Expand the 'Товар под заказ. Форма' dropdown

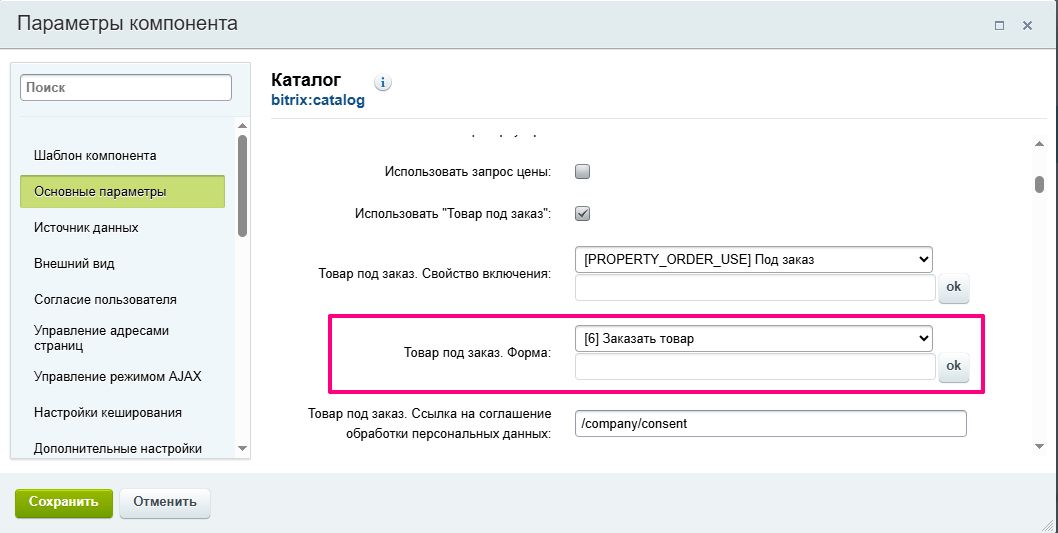pos(753,338)
